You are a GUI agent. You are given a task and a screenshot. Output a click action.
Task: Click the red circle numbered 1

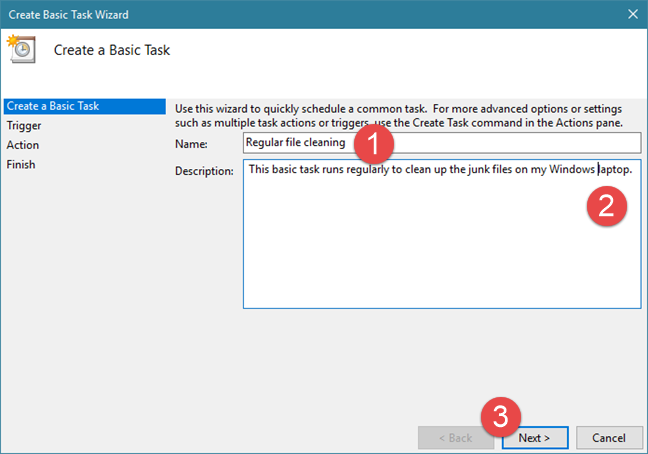[x=374, y=144]
